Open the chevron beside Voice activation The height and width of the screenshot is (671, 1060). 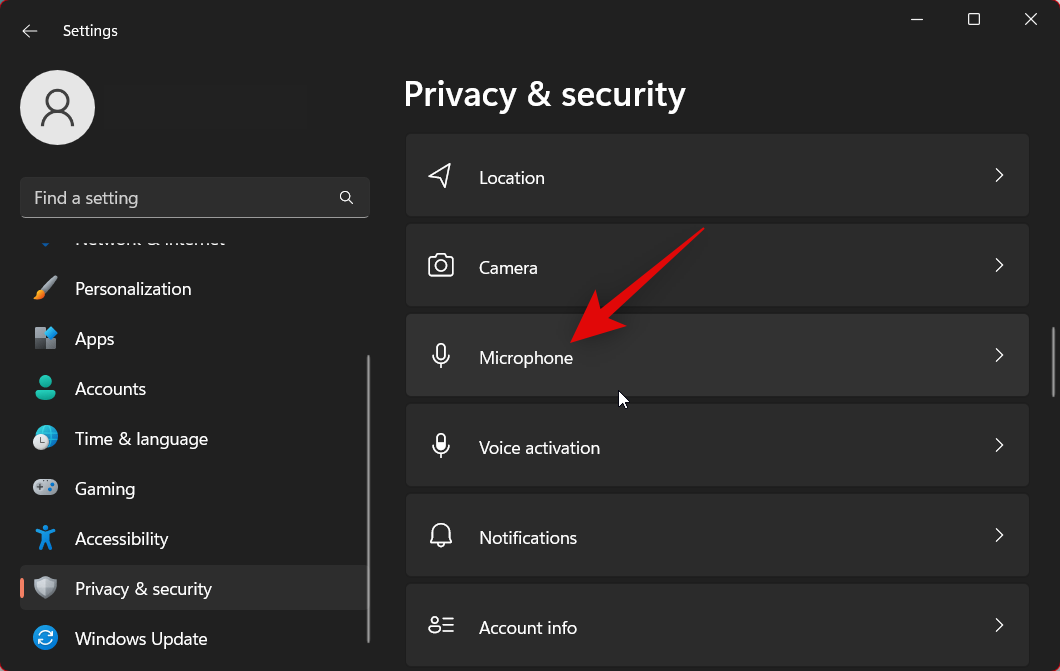point(998,446)
